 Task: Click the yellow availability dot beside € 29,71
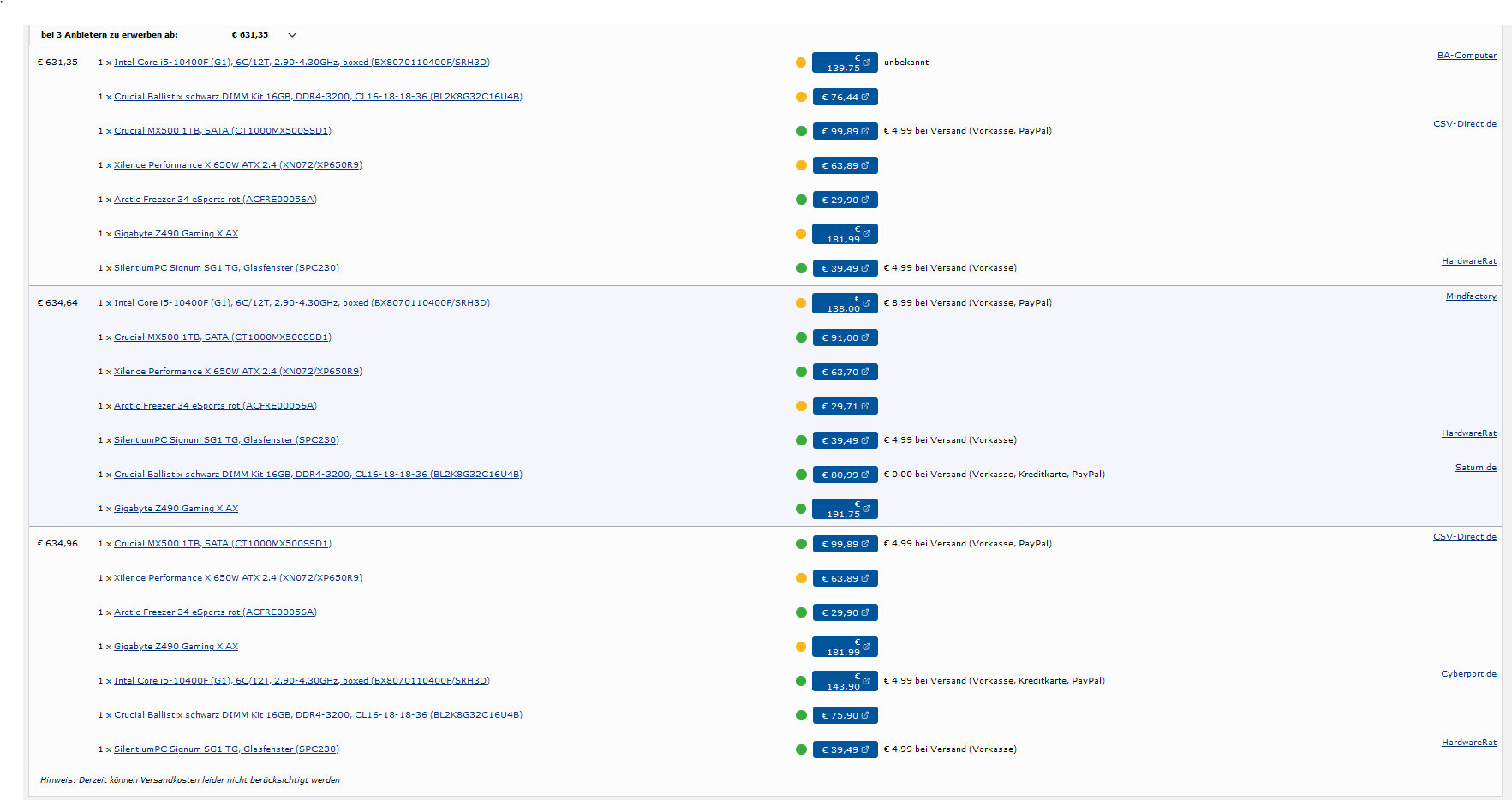point(801,406)
